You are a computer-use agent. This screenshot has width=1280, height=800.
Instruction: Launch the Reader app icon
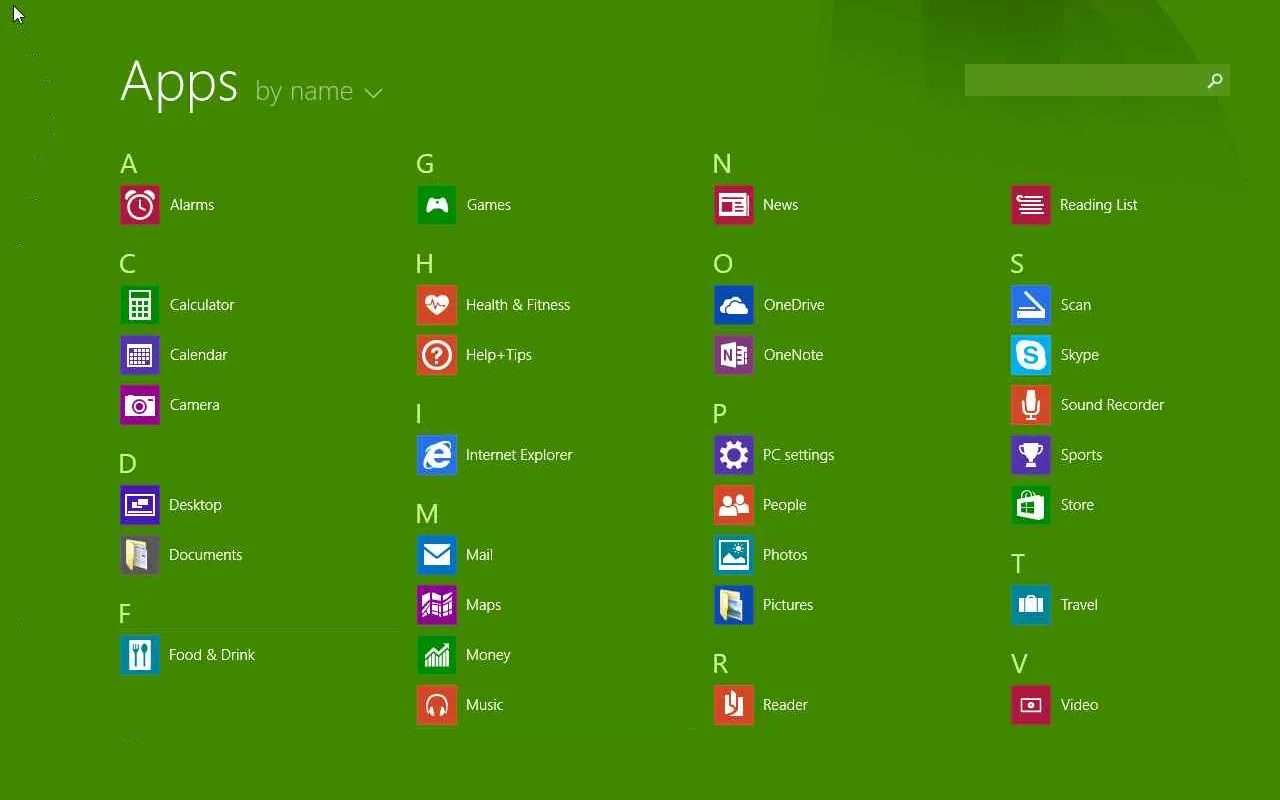(x=734, y=705)
